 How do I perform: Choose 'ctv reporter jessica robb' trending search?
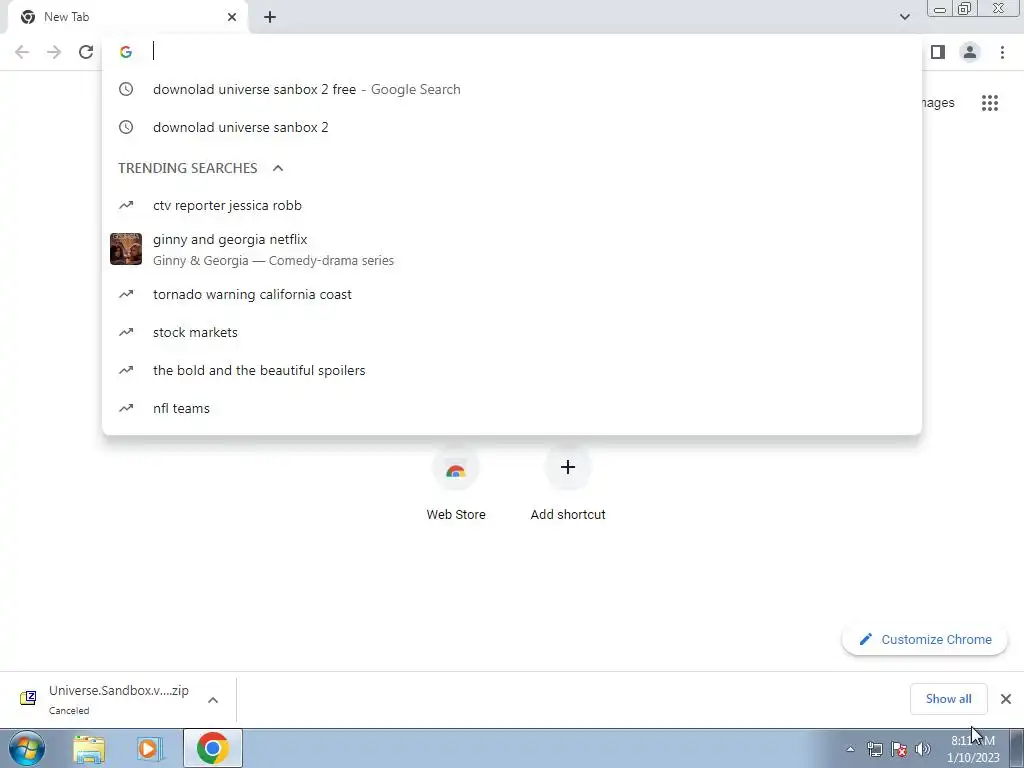tap(512, 205)
